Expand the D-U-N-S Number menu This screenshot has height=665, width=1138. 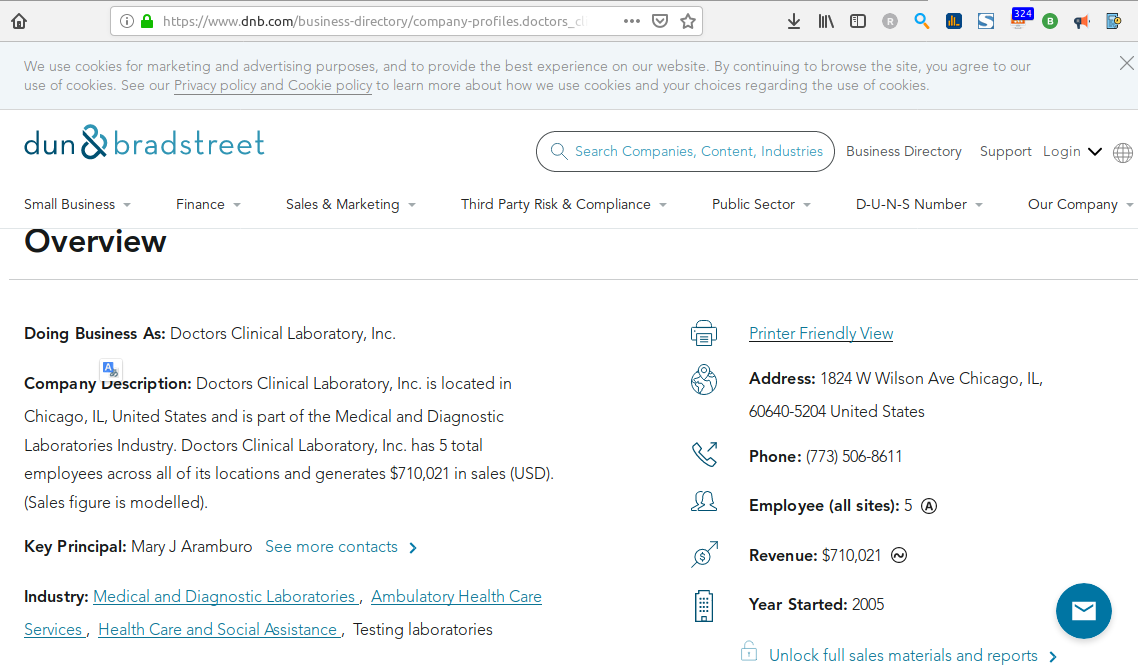[920, 204]
